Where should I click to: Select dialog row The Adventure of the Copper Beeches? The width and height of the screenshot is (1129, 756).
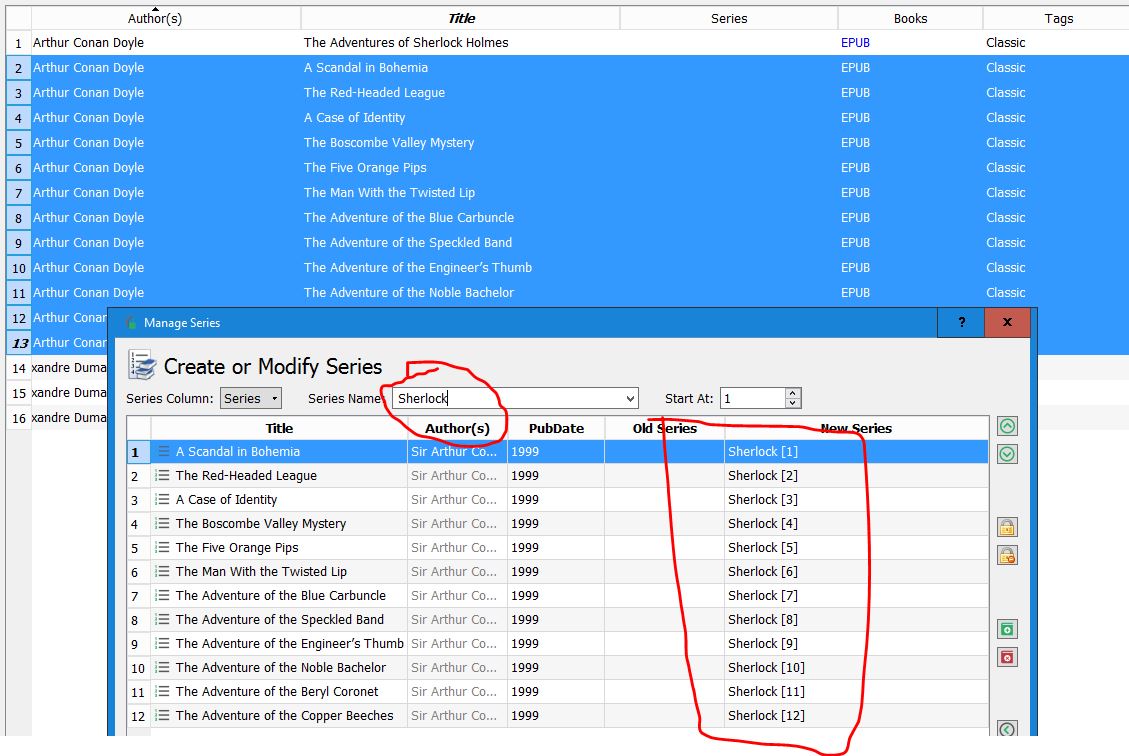pos(284,716)
